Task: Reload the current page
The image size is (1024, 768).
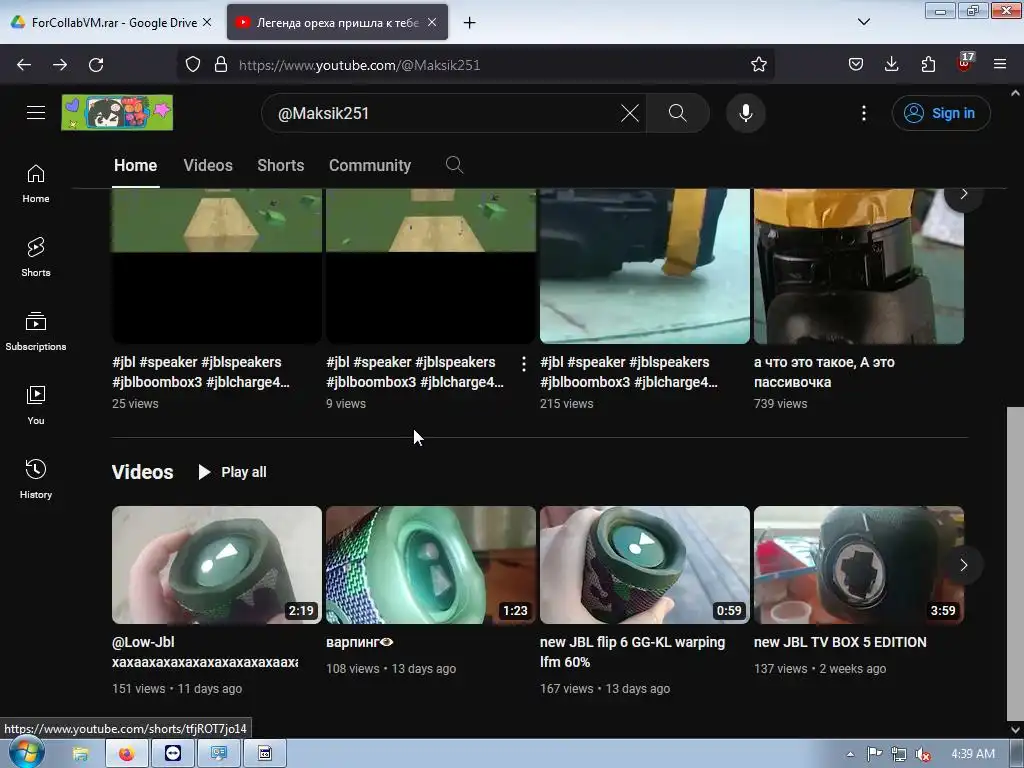Action: (x=96, y=65)
